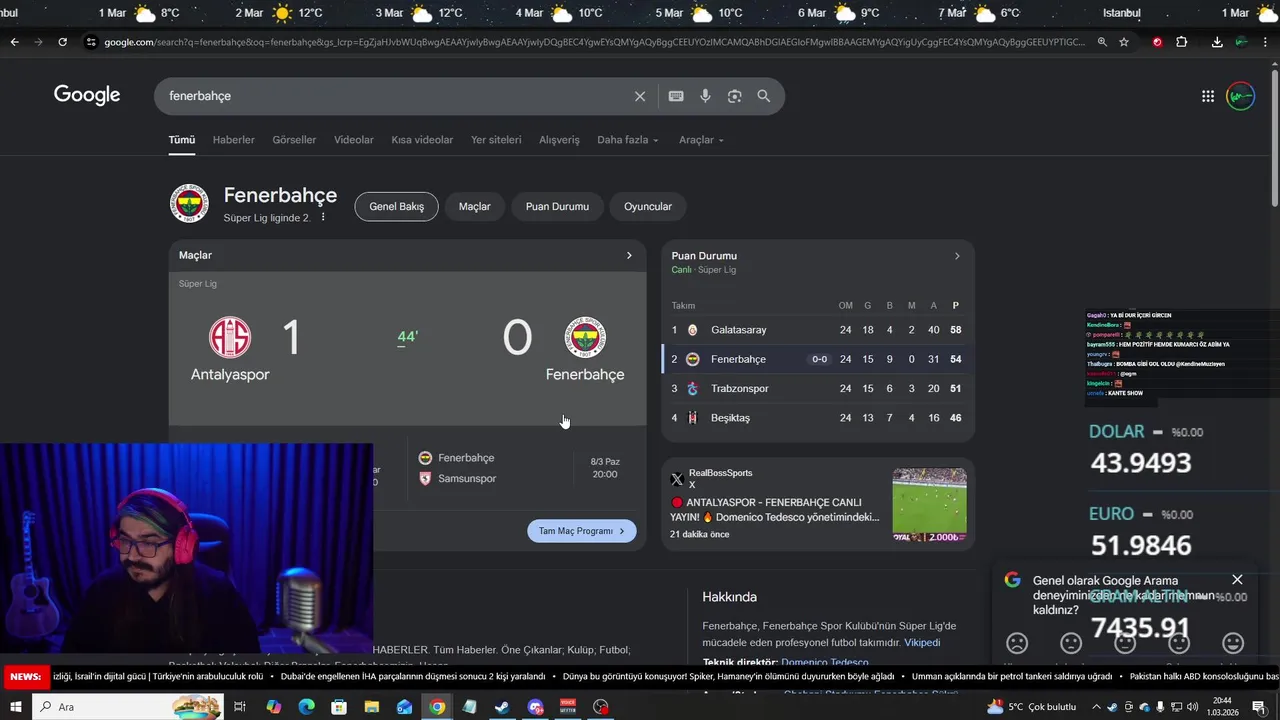1280x720 pixels.
Task: Click the Windows taskbar Ara search box
Action: [x=128, y=707]
